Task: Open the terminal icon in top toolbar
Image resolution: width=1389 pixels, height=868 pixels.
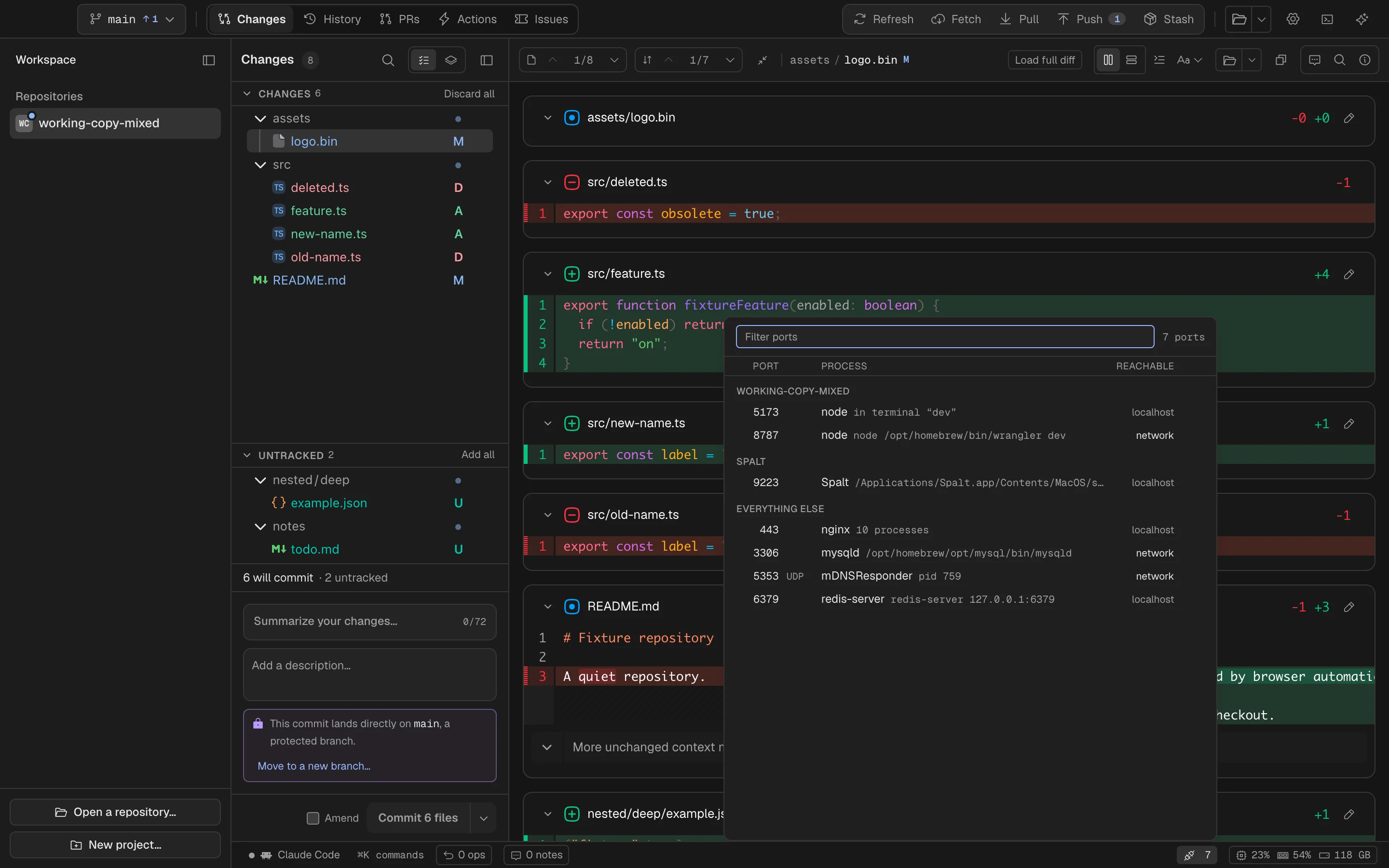Action: tap(1327, 19)
